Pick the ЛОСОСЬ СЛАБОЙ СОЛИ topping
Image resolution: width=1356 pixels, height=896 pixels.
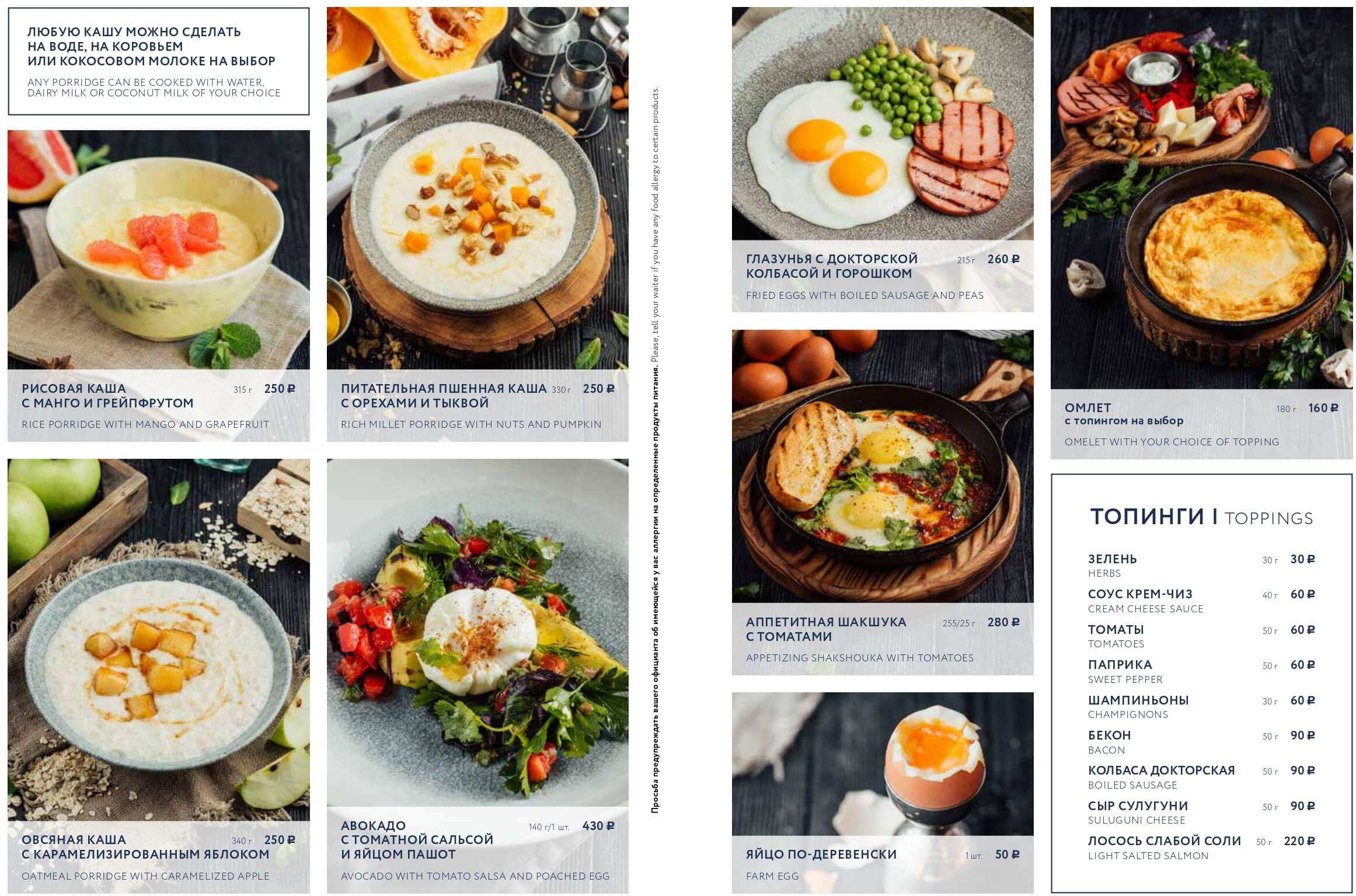point(1201,848)
